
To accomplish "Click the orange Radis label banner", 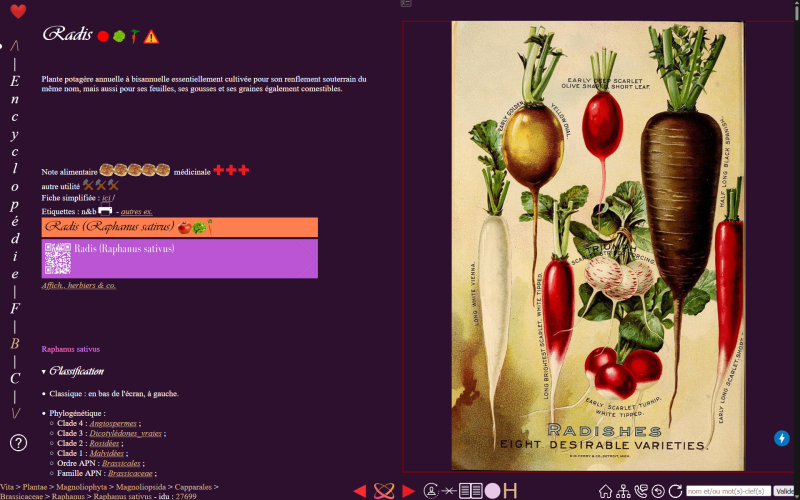I will coord(180,227).
